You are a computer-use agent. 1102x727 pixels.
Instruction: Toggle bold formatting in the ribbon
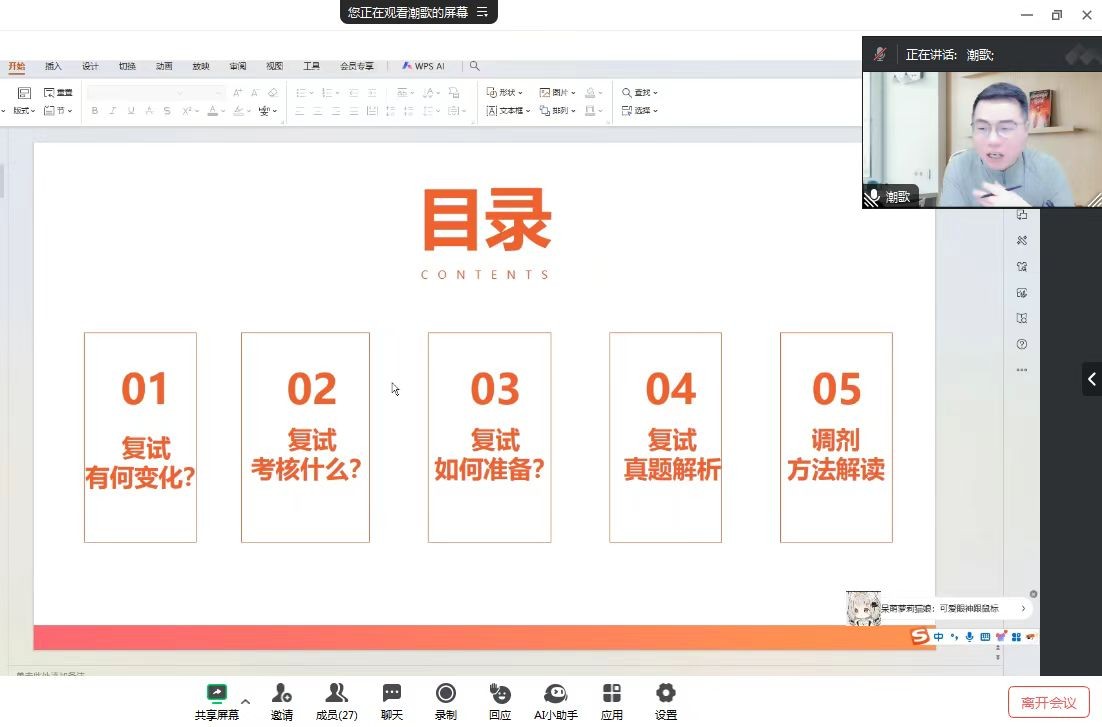95,111
